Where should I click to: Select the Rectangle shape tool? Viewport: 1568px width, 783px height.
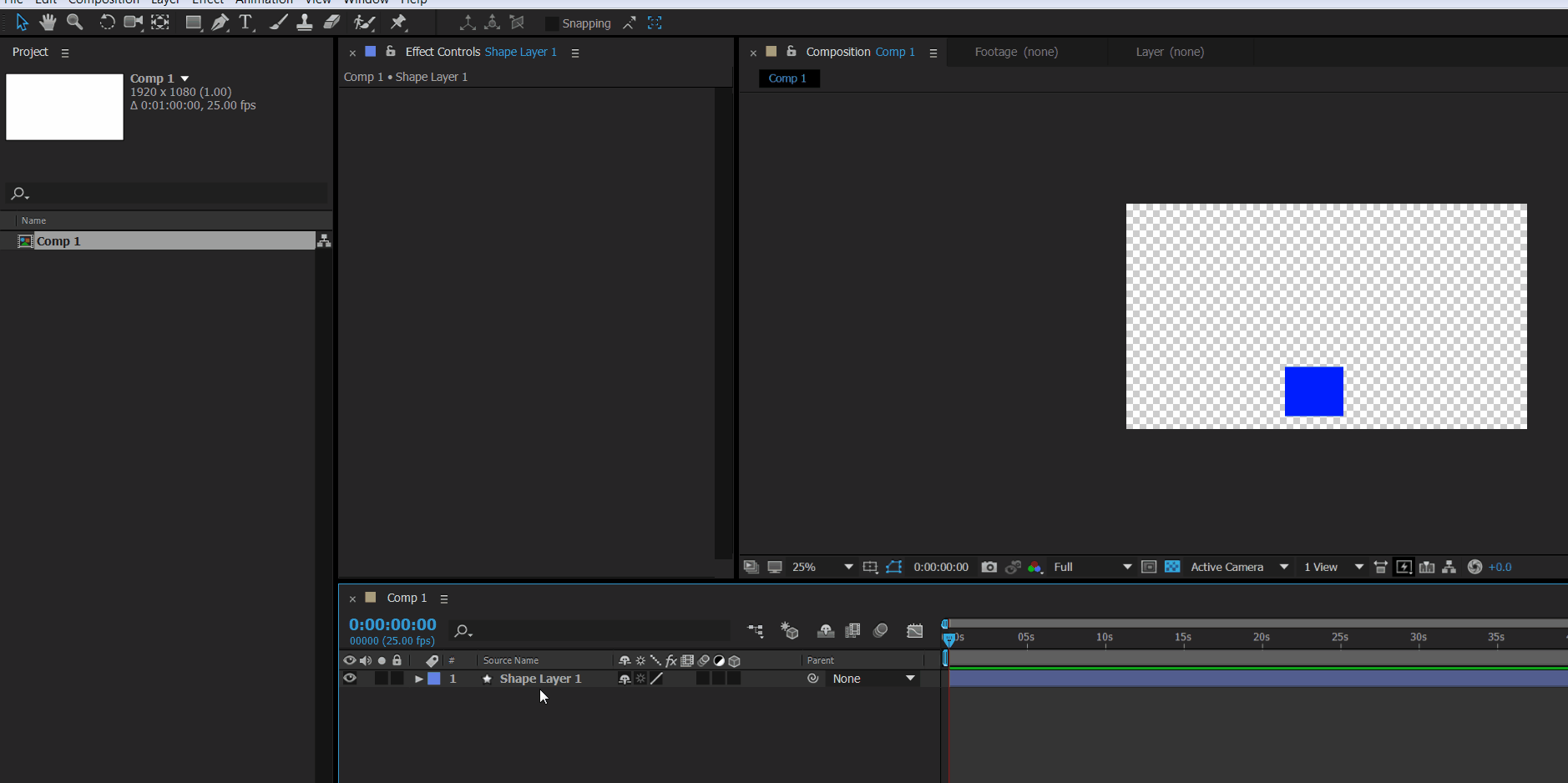(x=193, y=23)
